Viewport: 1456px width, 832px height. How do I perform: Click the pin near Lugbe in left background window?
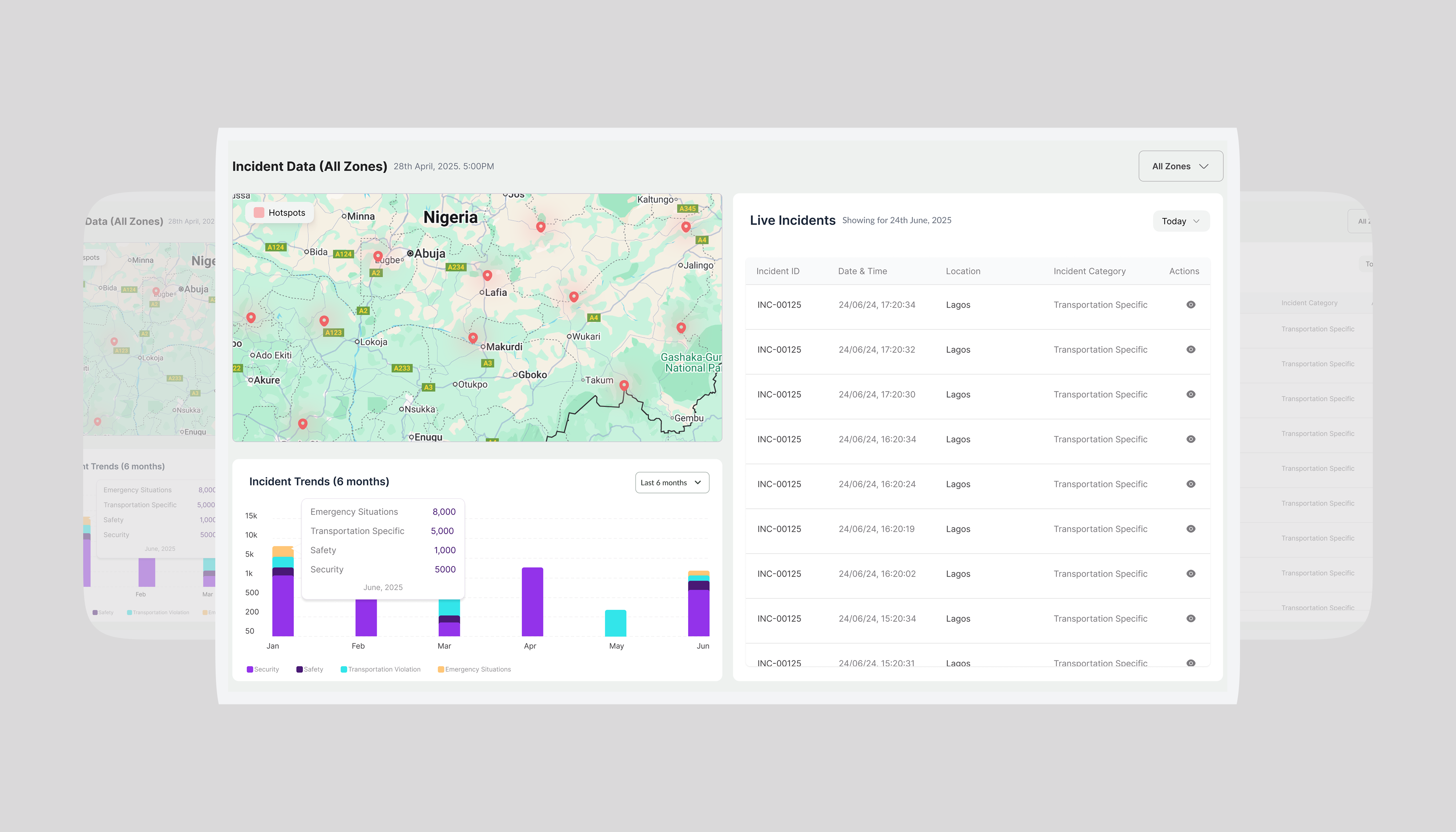coord(156,292)
